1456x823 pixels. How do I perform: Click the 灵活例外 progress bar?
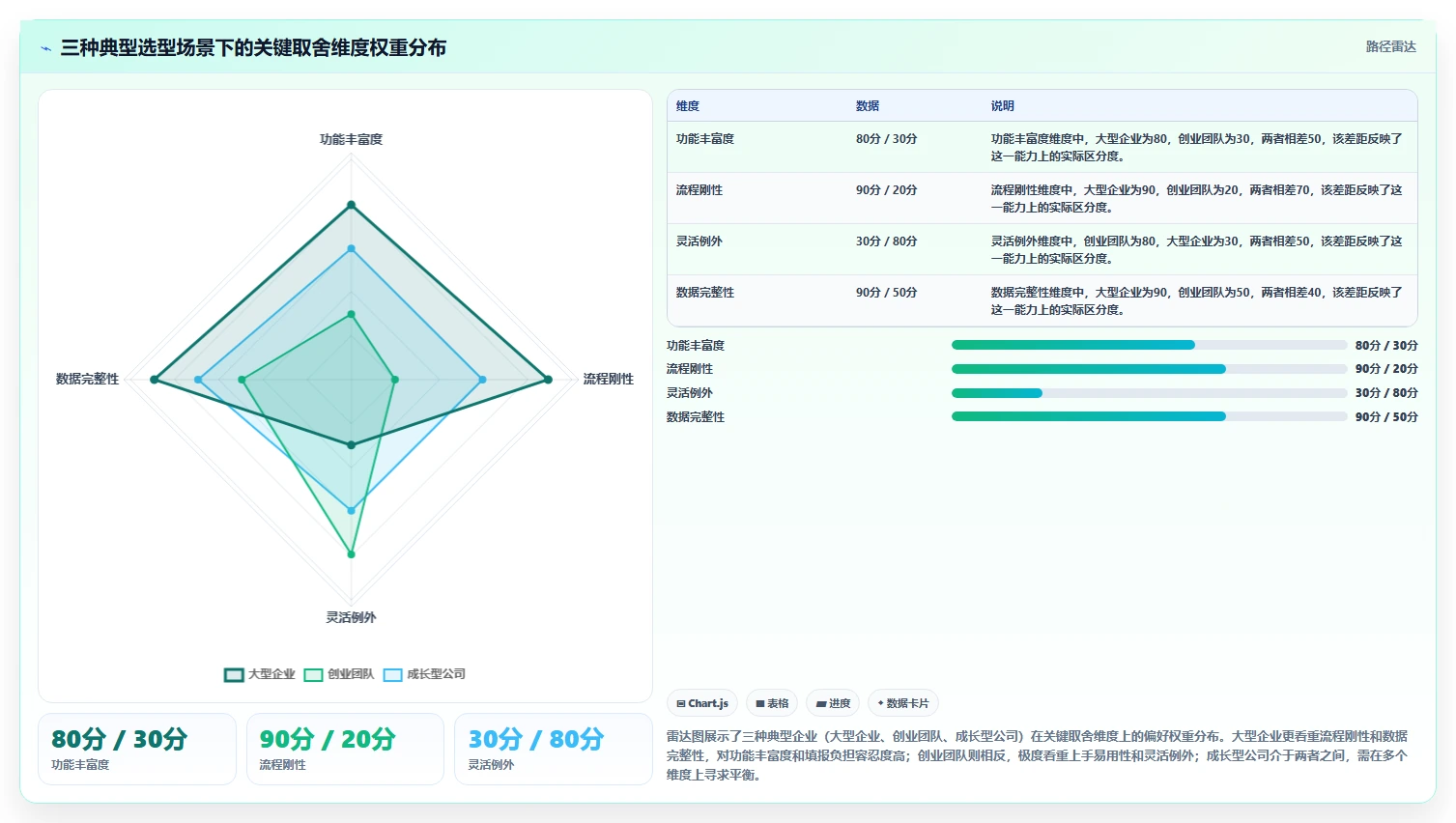tap(1149, 393)
